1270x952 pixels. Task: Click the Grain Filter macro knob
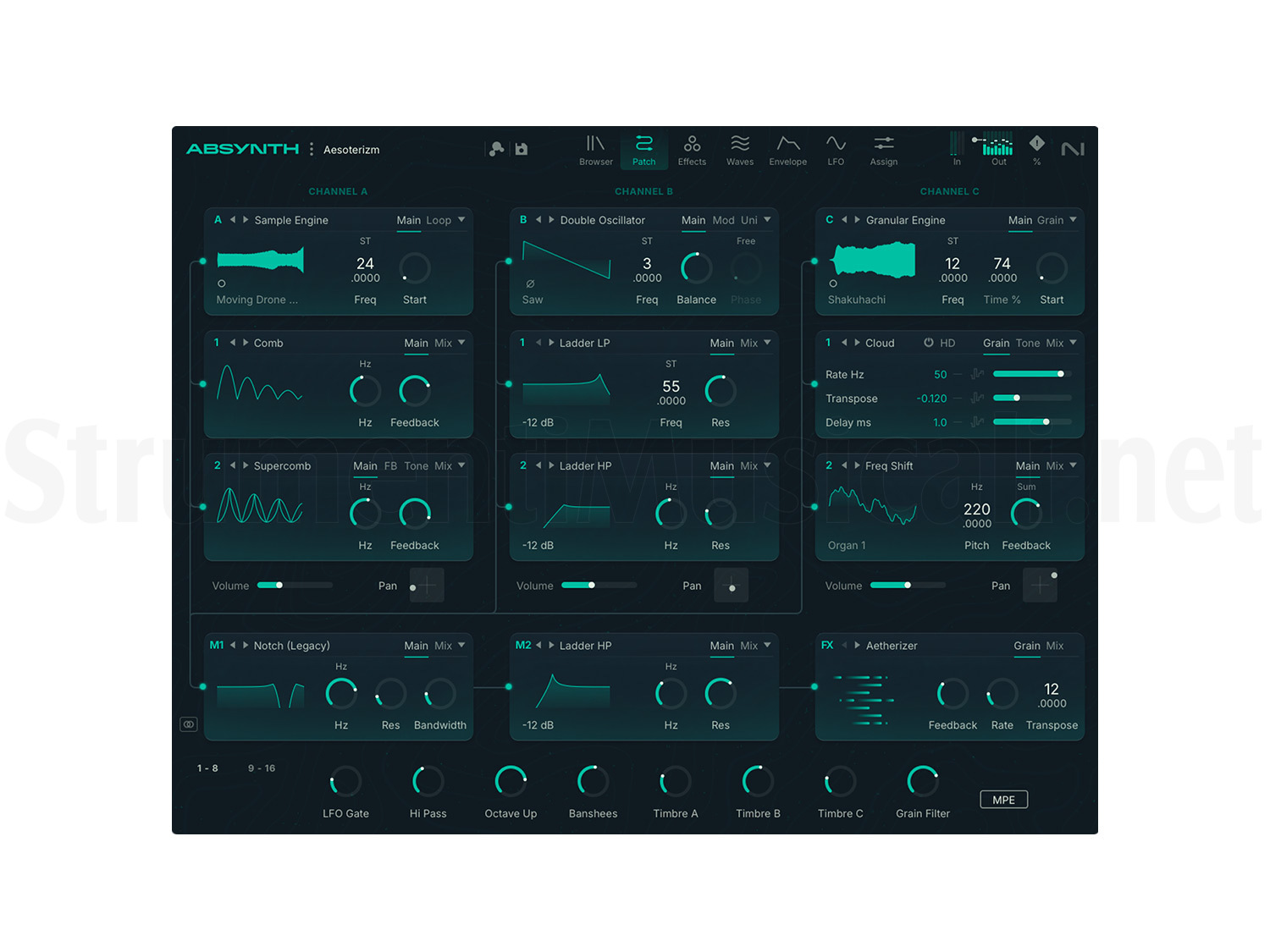(x=923, y=781)
